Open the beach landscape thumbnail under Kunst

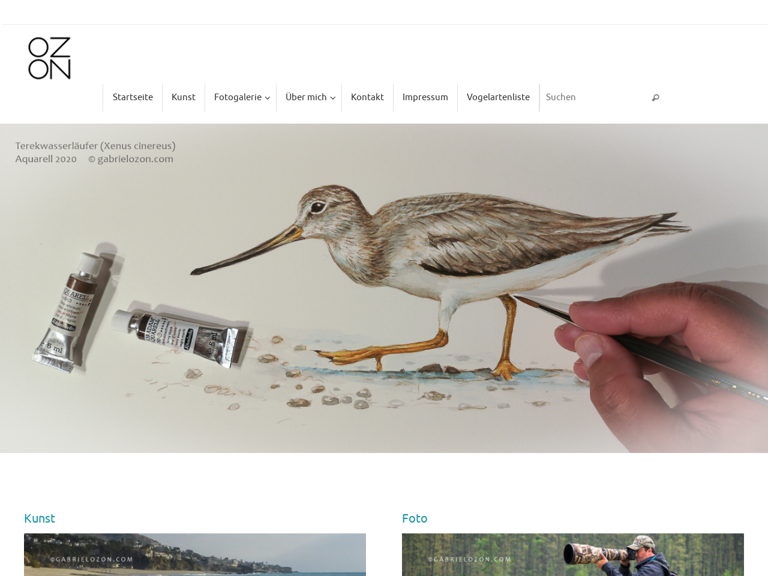195,554
